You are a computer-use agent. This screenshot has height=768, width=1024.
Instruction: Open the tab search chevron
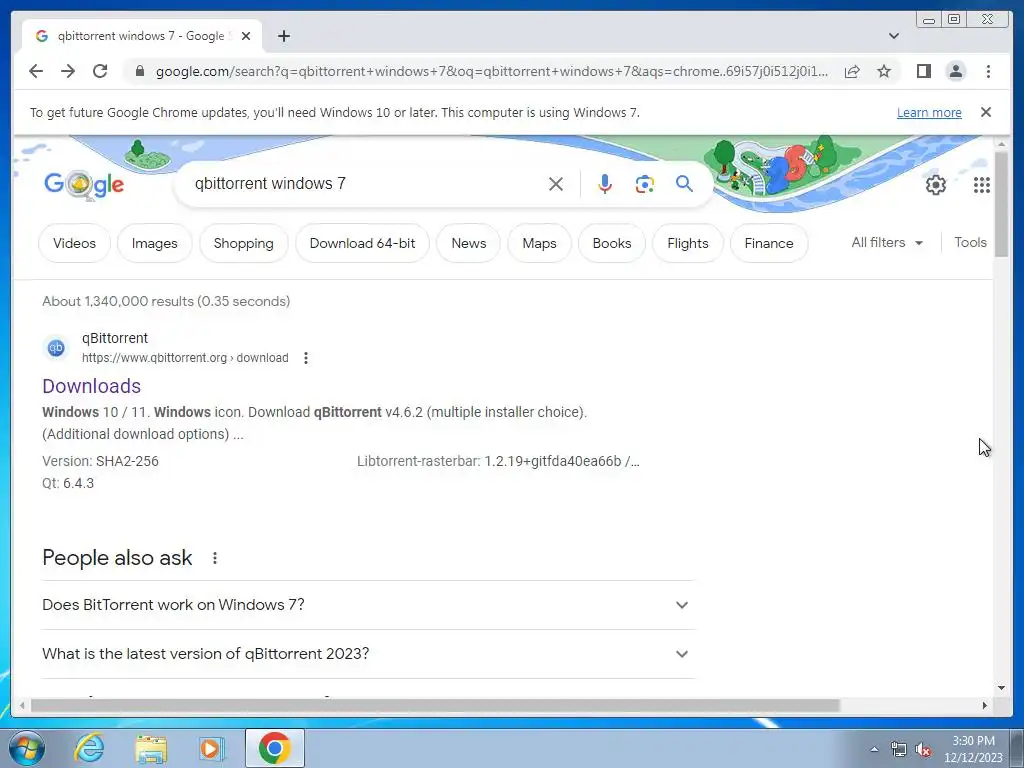pos(894,36)
